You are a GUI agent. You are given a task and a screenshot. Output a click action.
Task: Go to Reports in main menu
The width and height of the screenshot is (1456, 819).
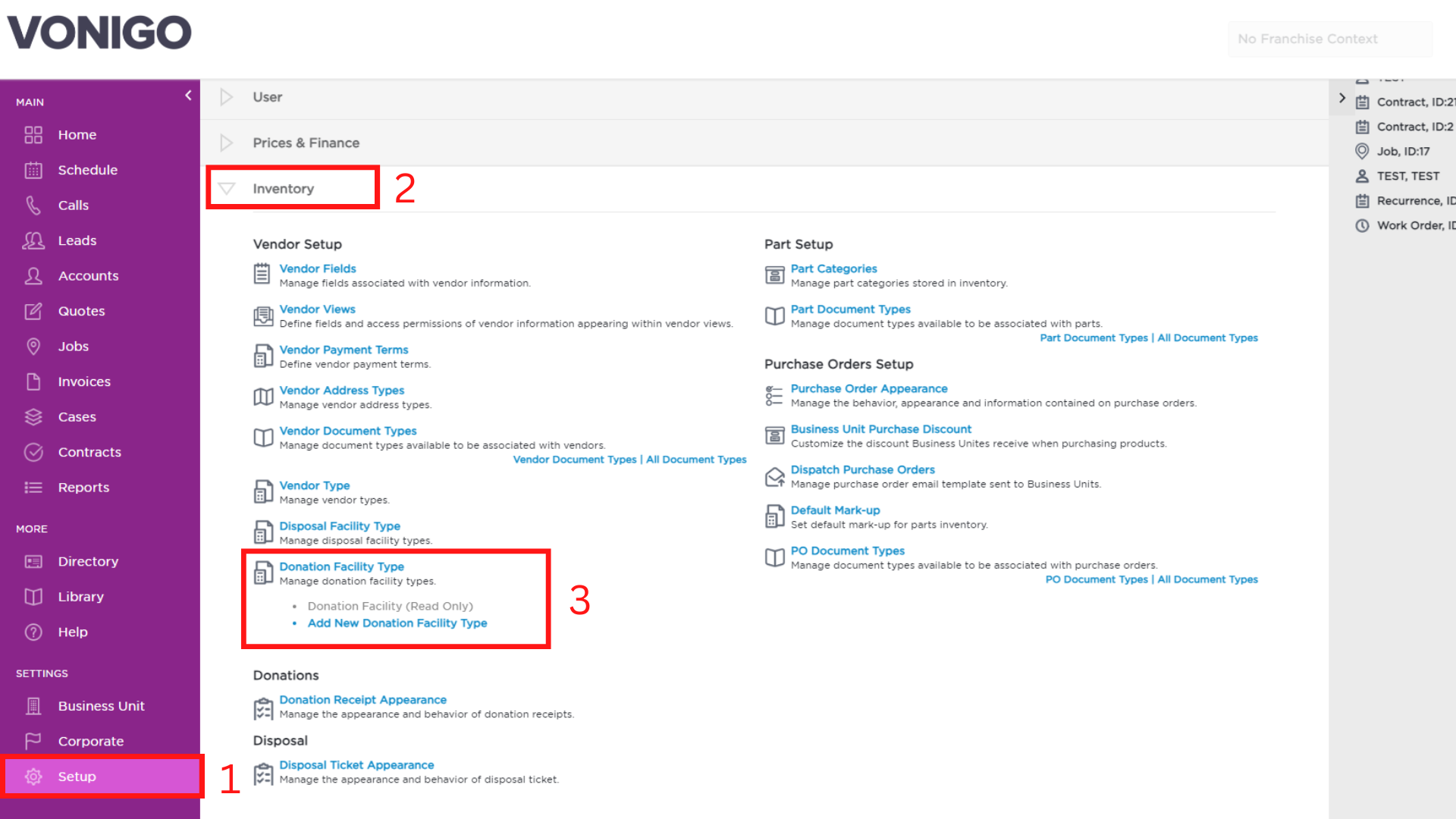(83, 488)
